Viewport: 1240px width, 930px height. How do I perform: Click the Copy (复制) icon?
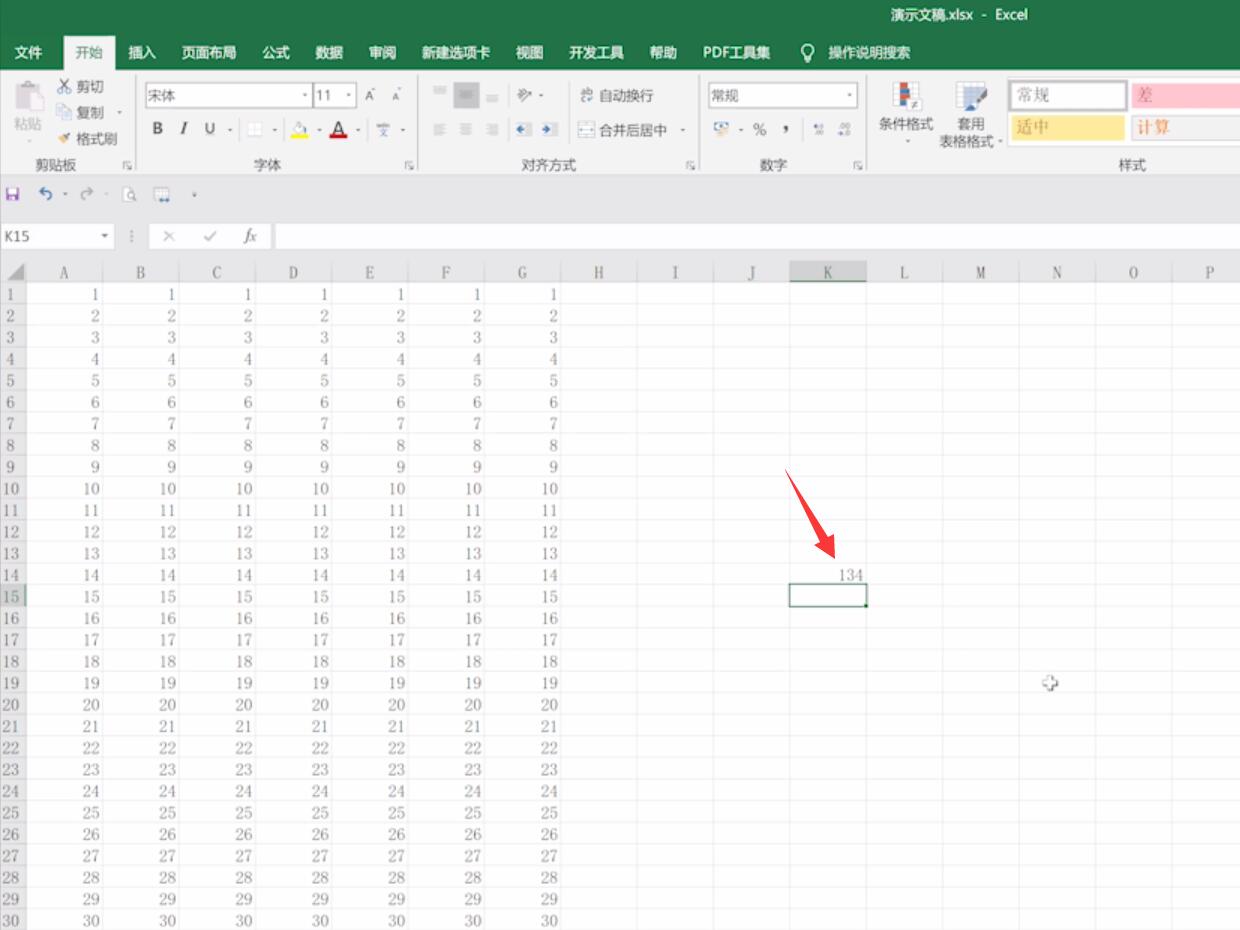coord(65,112)
